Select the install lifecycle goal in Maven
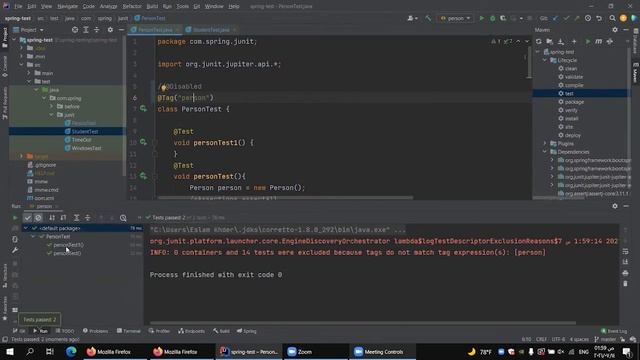 click(x=571, y=118)
